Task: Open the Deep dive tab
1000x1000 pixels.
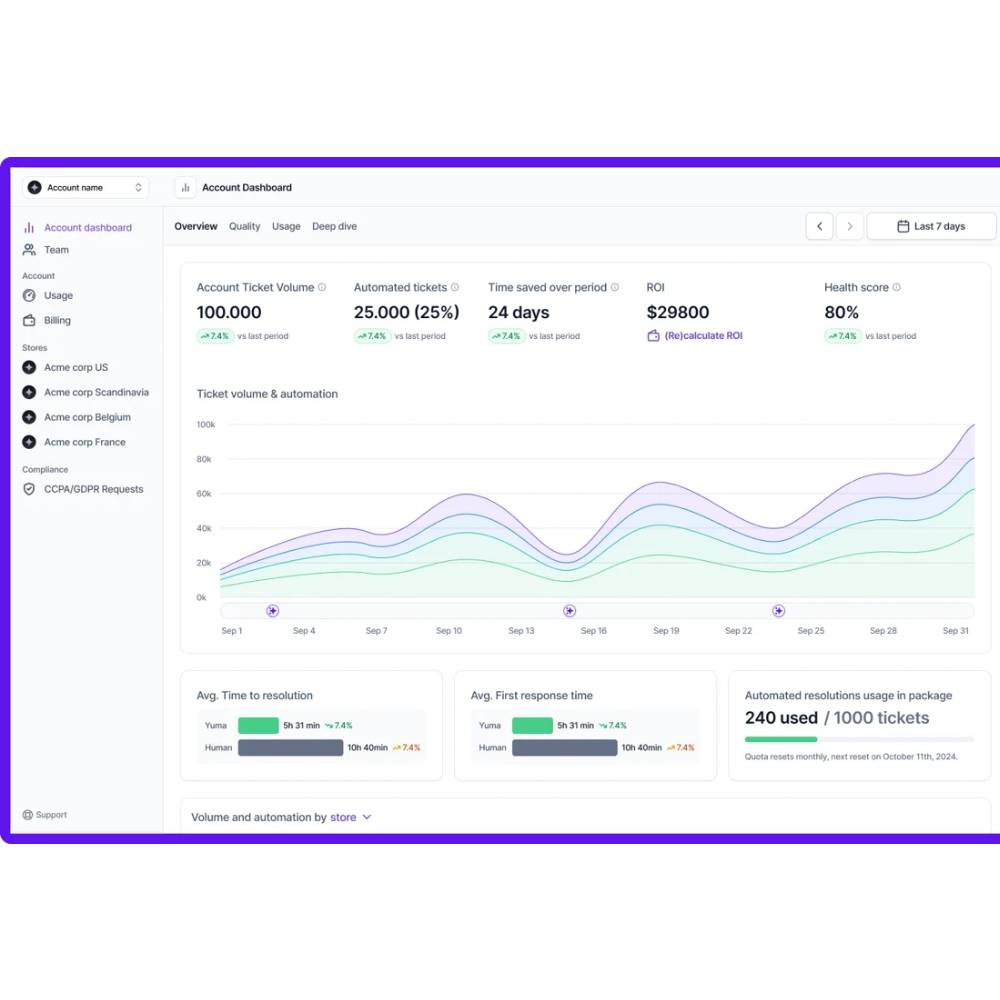Action: click(334, 227)
